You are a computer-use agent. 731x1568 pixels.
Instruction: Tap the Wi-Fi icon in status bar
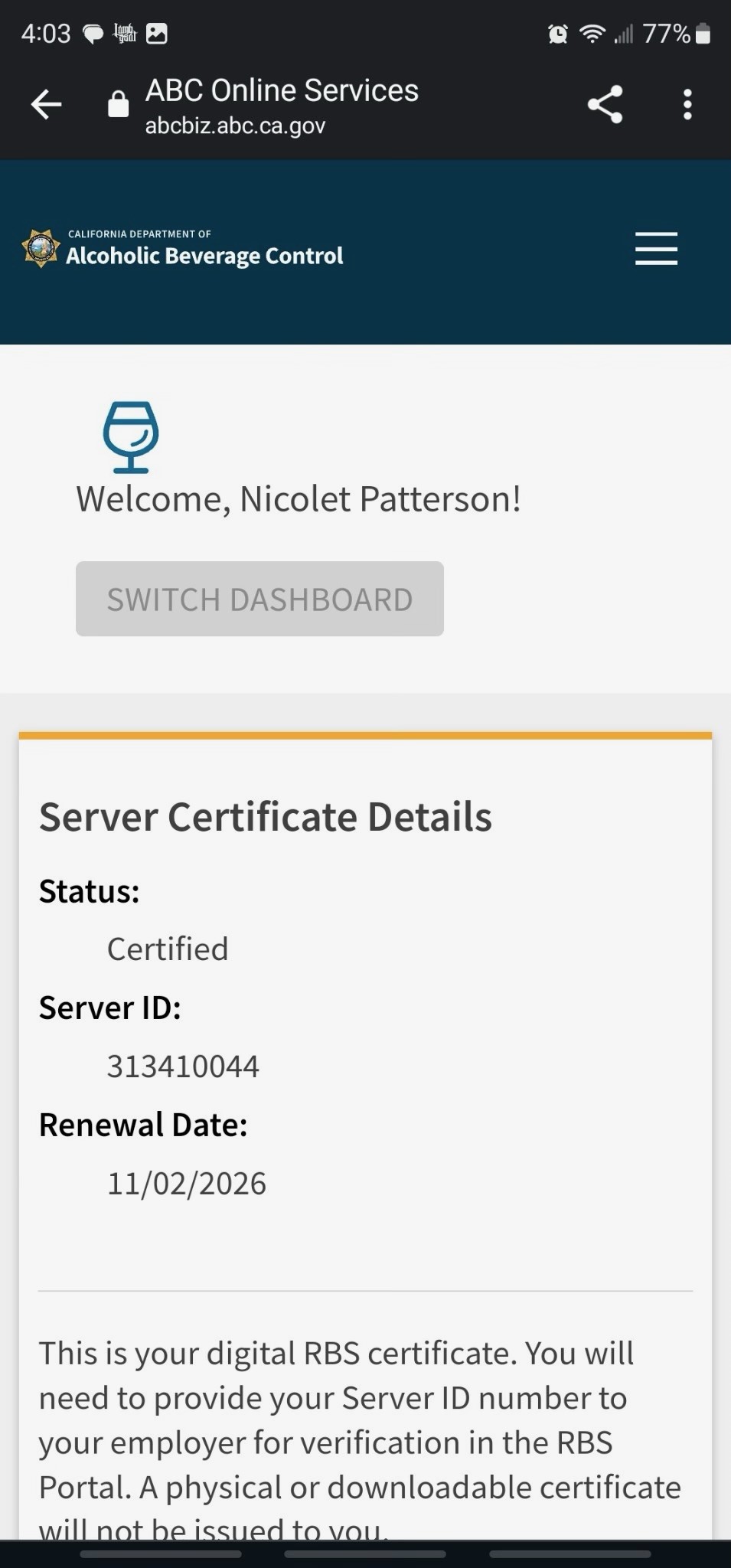click(x=591, y=34)
